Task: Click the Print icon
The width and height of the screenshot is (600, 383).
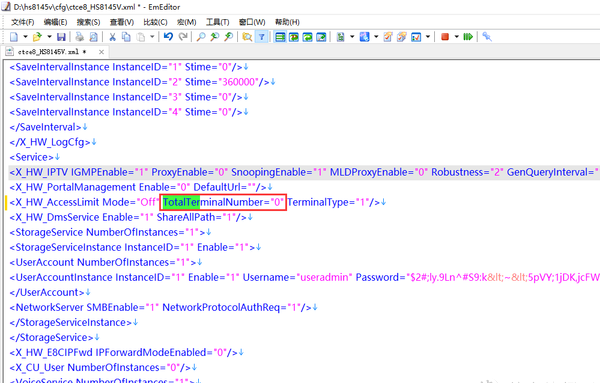Action: tap(80, 37)
